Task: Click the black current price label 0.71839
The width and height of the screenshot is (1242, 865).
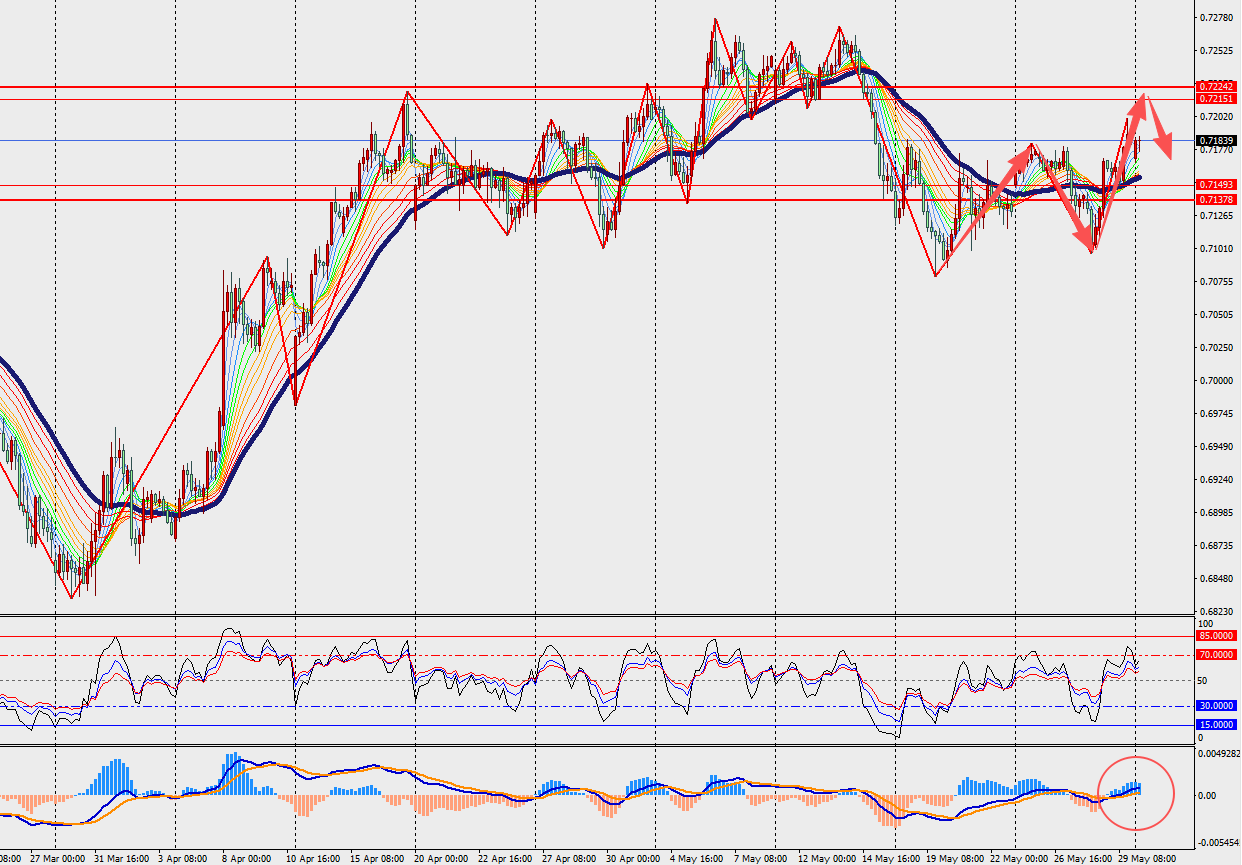Action: 1216,141
